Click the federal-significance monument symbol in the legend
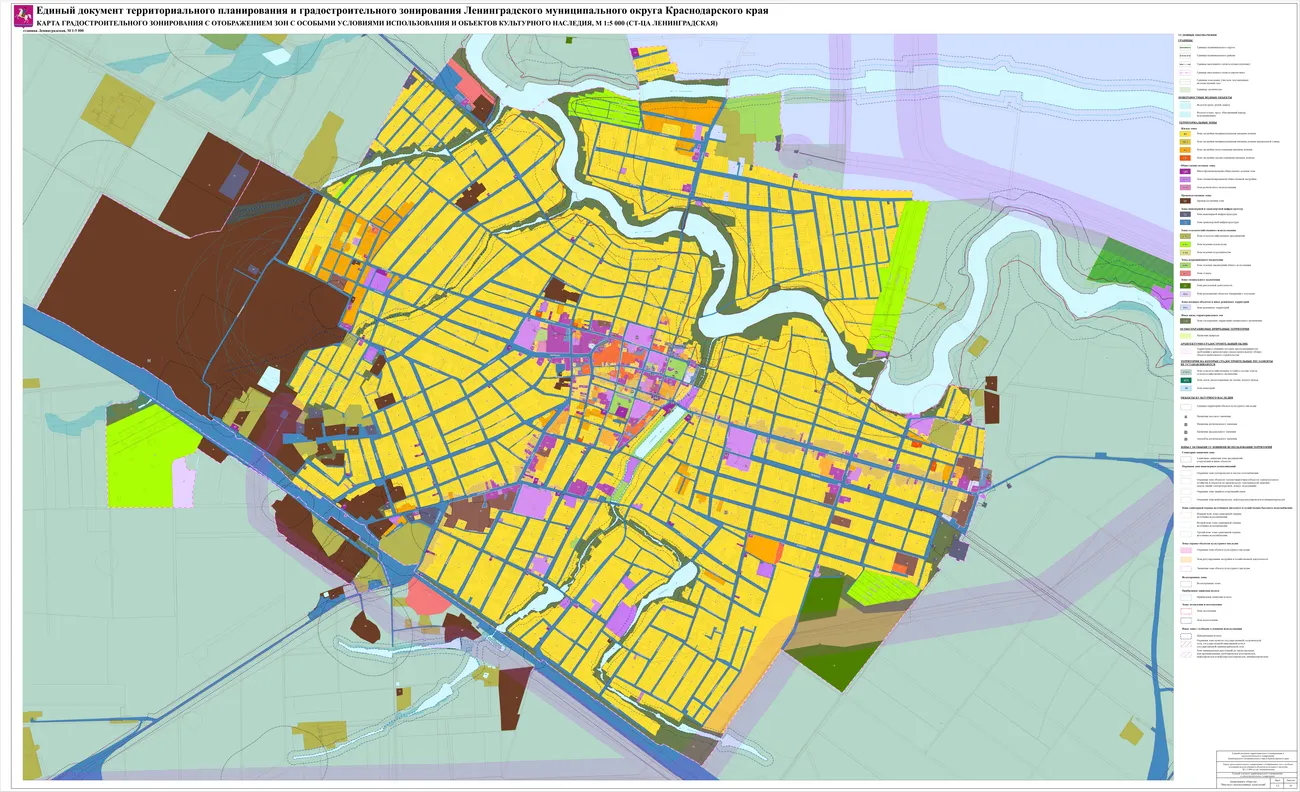Screen dimensions: 1300x792 tap(1185, 432)
